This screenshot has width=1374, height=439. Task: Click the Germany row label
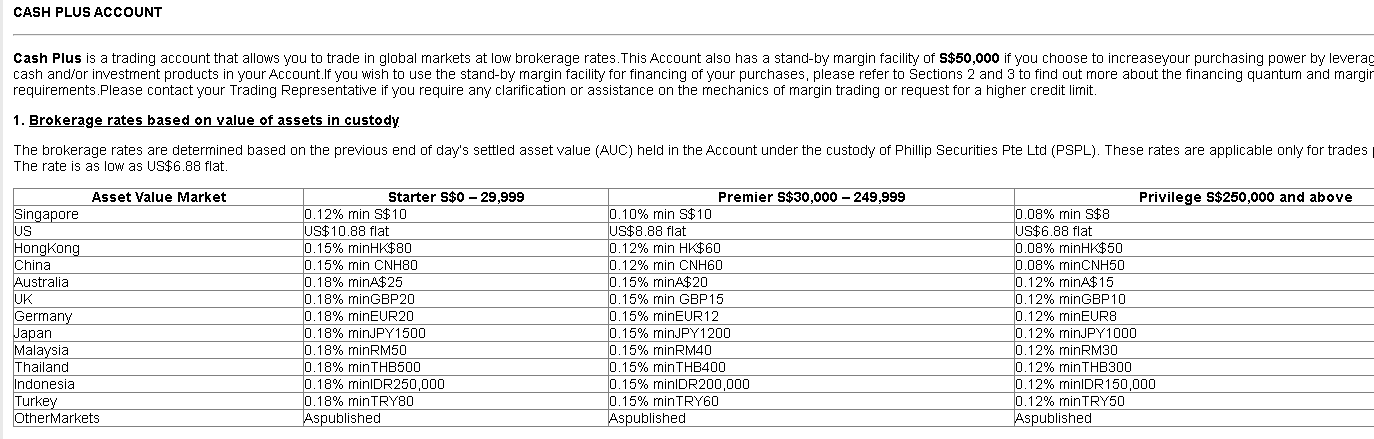(x=43, y=316)
